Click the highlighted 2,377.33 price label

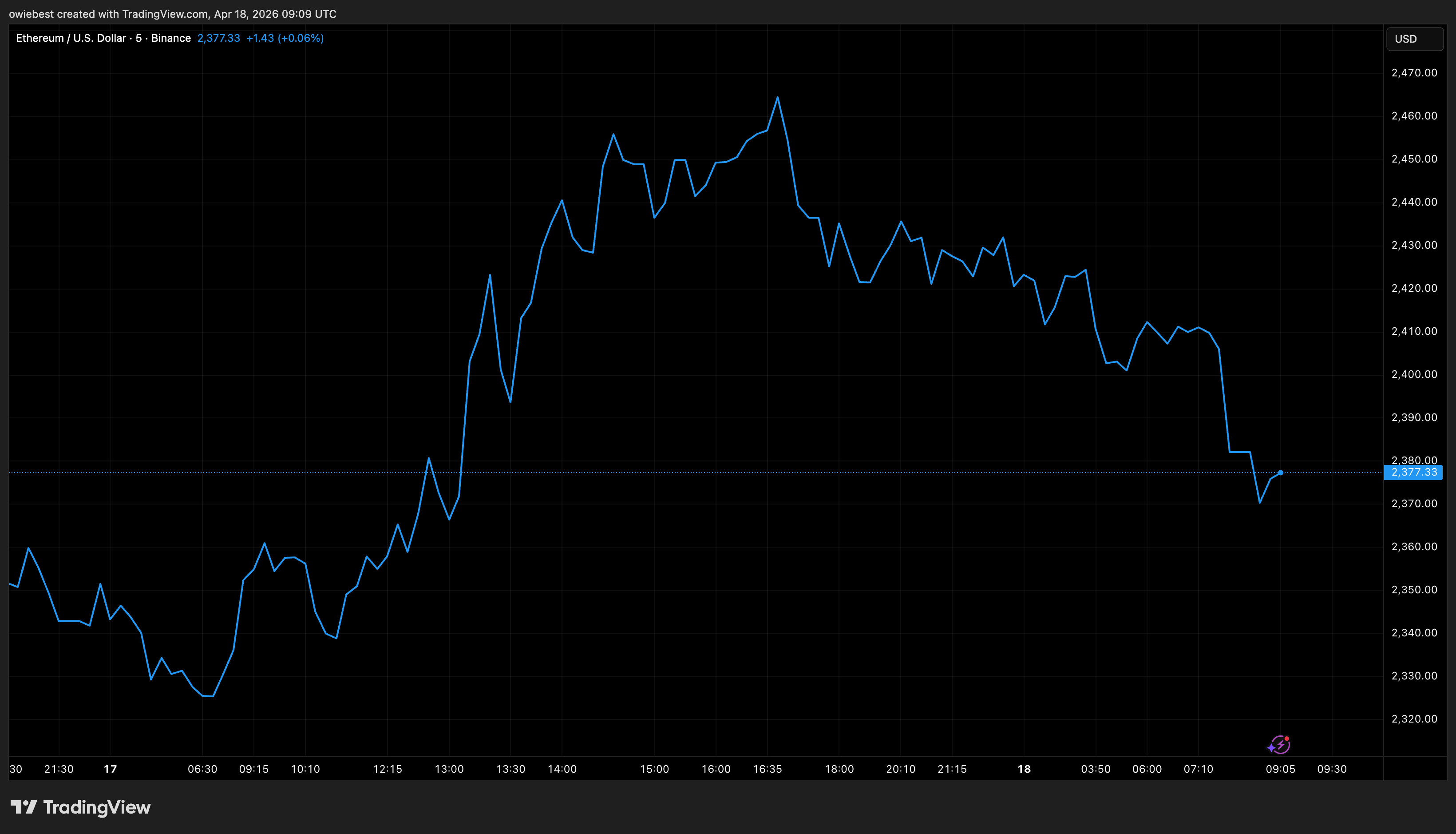[1413, 473]
